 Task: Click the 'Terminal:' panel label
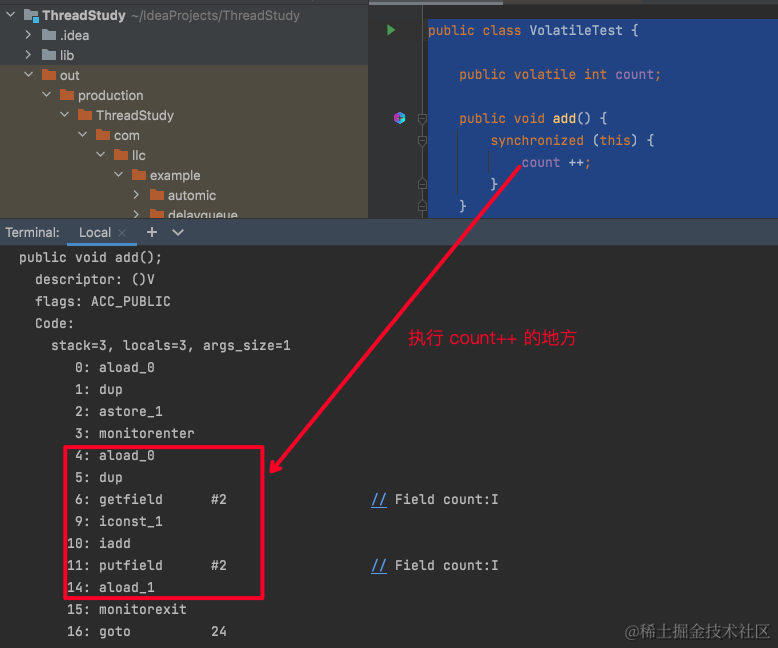pyautogui.click(x=32, y=233)
